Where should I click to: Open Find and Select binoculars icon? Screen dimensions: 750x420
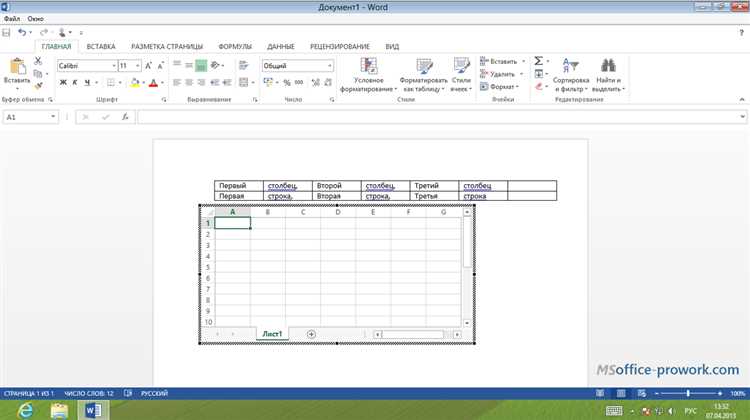click(x=608, y=66)
